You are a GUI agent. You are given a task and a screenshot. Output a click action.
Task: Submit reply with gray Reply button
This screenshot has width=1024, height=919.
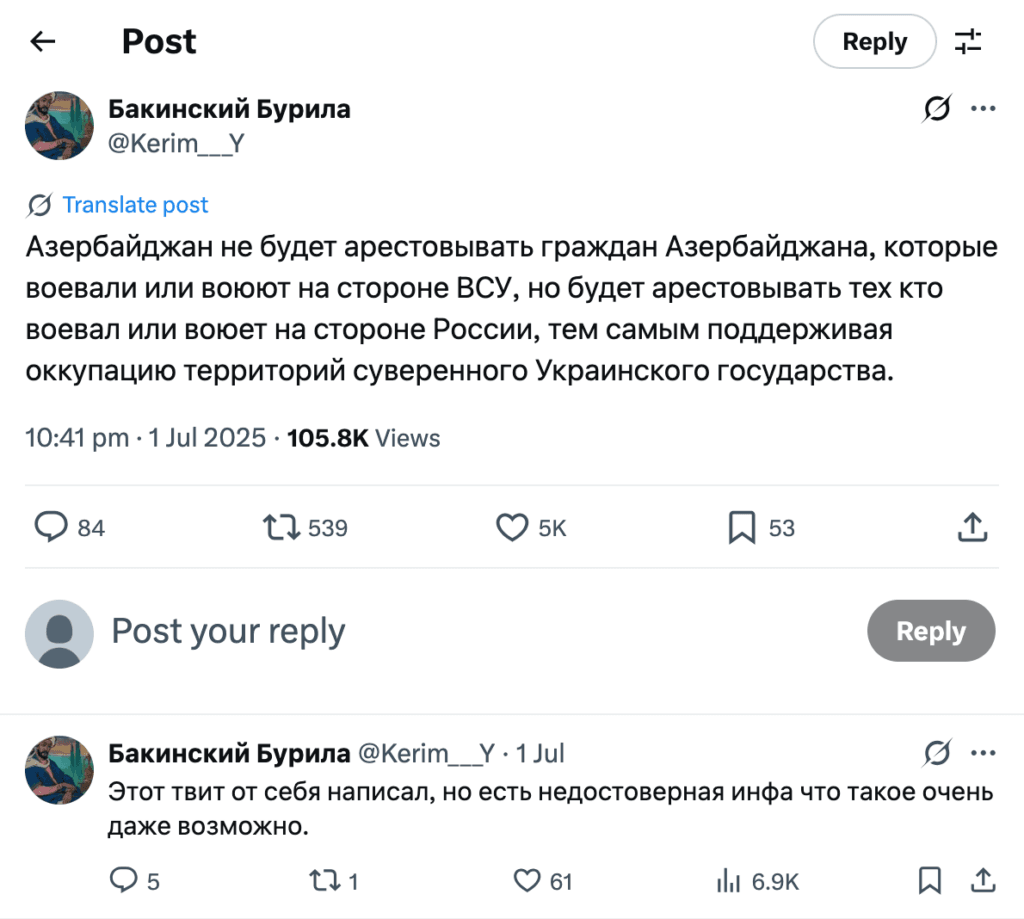(930, 632)
